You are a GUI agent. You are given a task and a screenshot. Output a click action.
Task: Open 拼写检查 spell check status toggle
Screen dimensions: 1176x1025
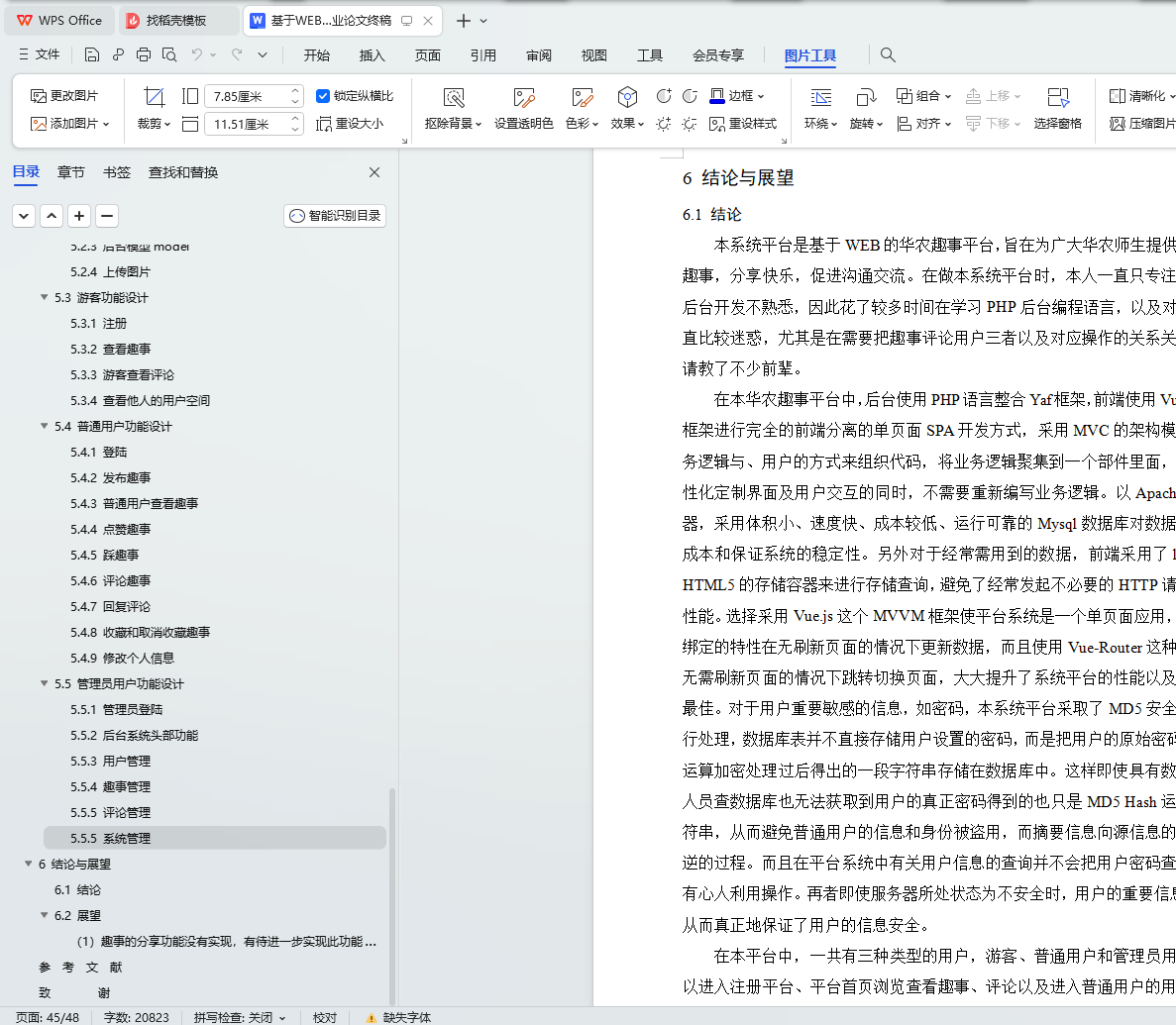(240, 1017)
